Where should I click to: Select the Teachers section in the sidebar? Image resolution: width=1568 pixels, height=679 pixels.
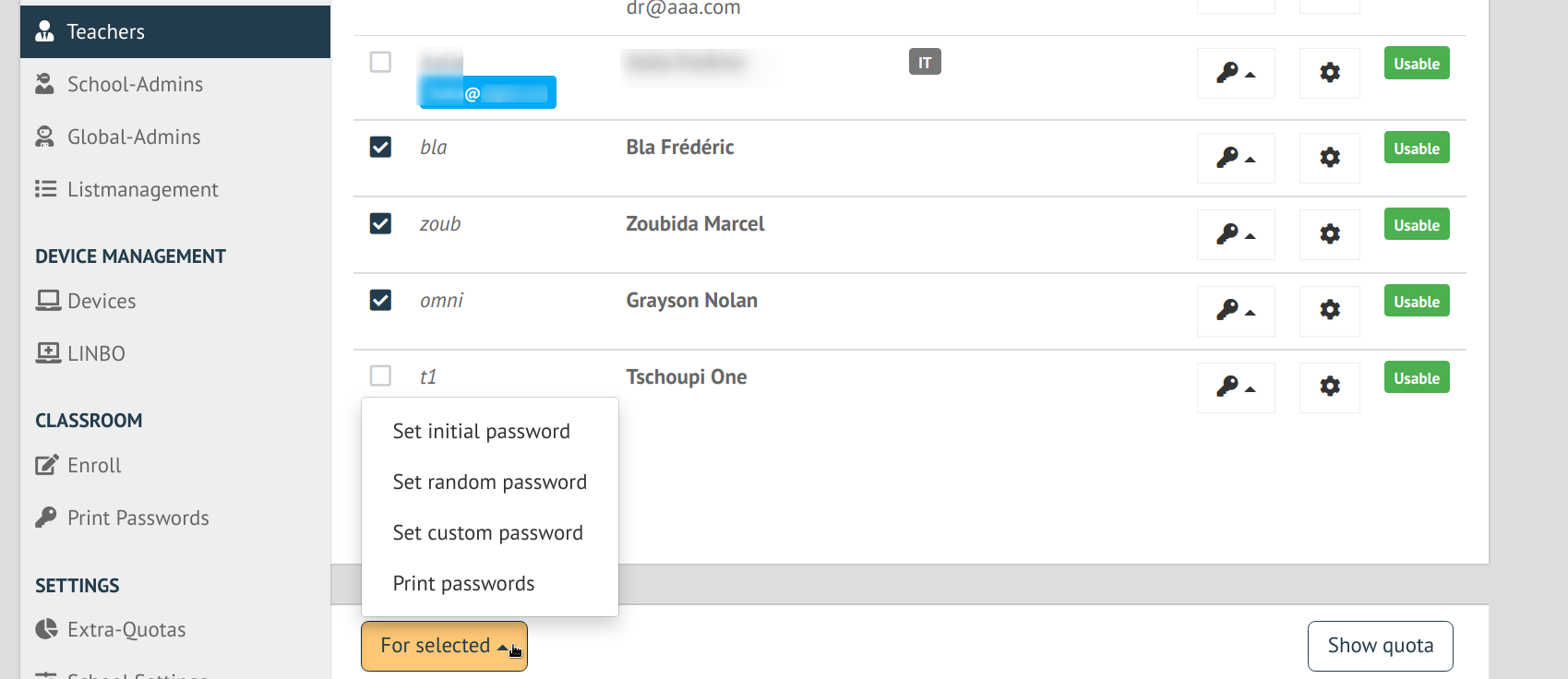[104, 30]
